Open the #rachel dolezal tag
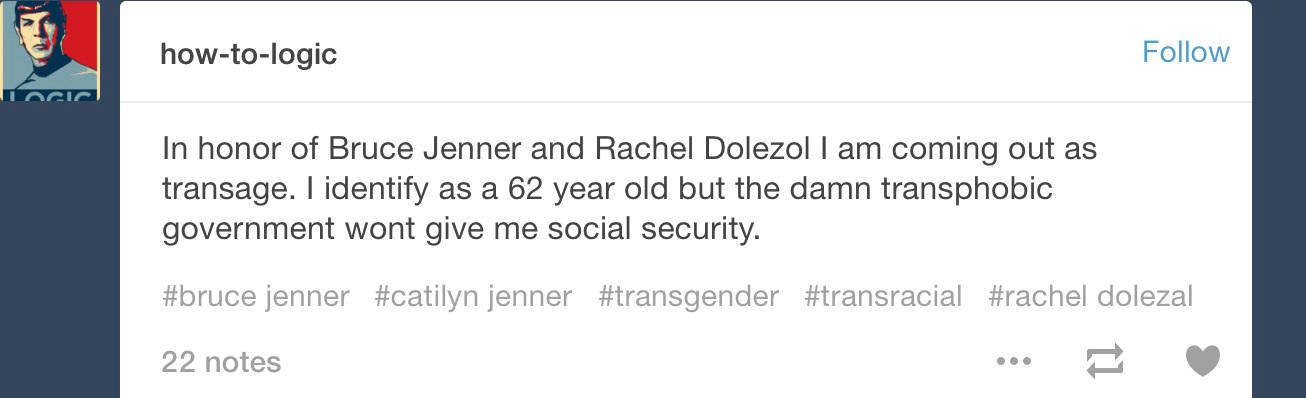This screenshot has width=1306, height=398. coord(1091,296)
